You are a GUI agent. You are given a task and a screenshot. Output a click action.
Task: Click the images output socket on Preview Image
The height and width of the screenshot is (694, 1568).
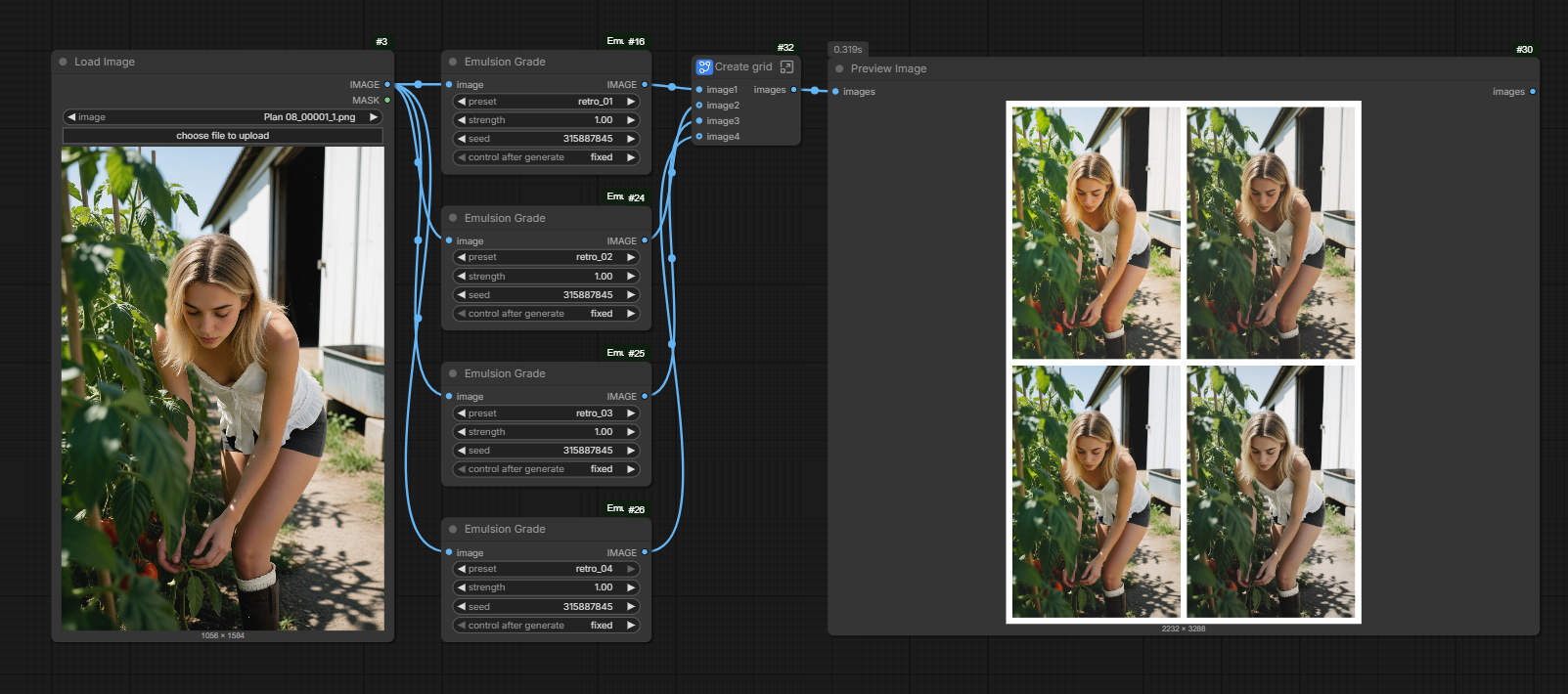pos(1532,92)
